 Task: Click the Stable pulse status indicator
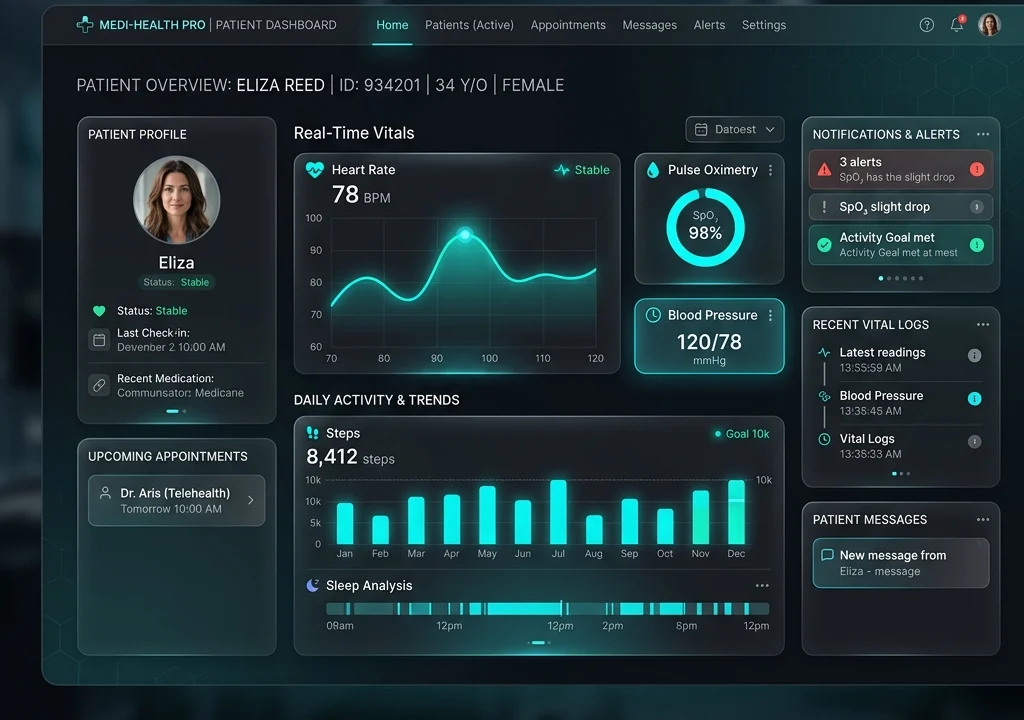(x=582, y=170)
